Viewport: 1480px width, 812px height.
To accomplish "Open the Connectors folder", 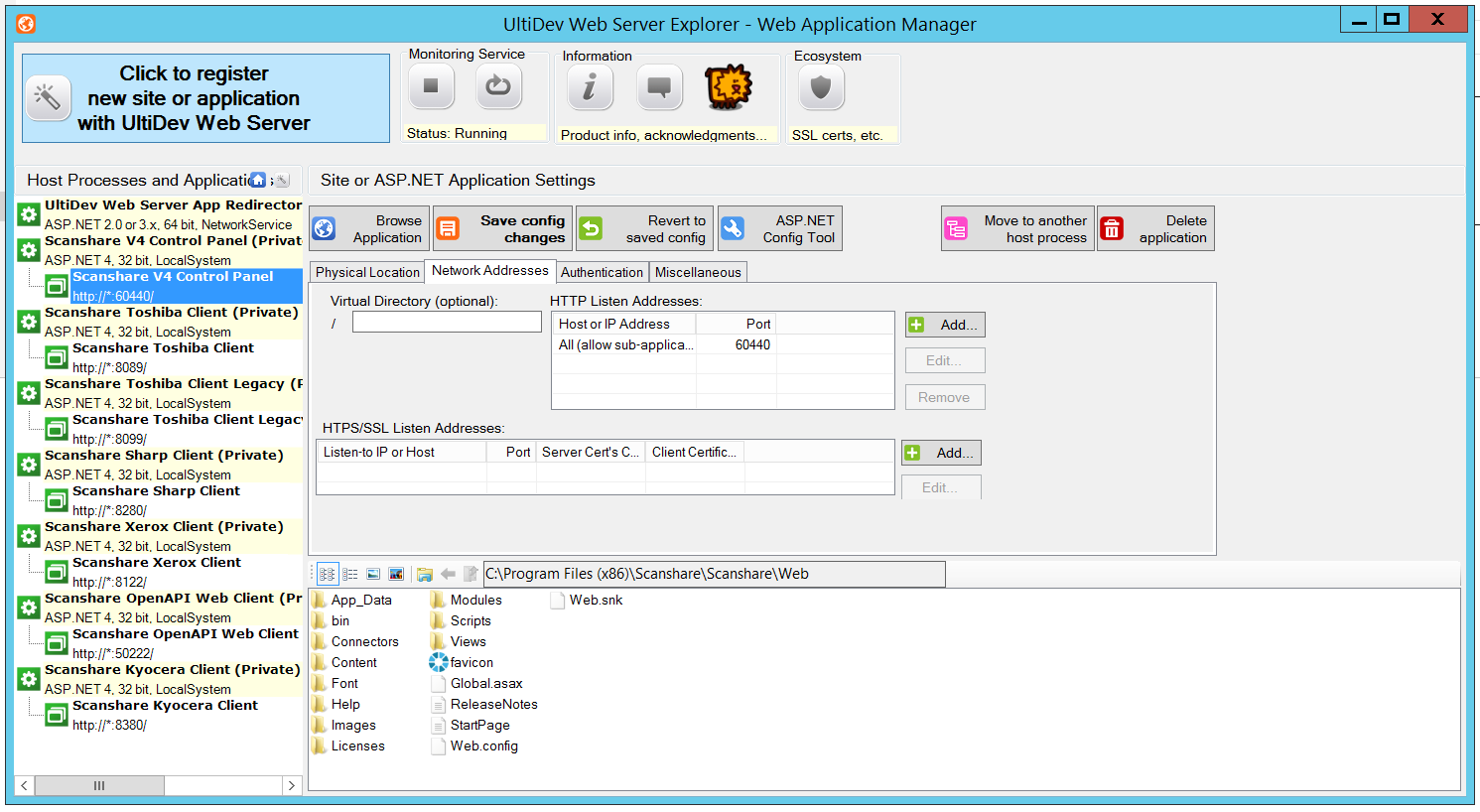I will pos(355,641).
